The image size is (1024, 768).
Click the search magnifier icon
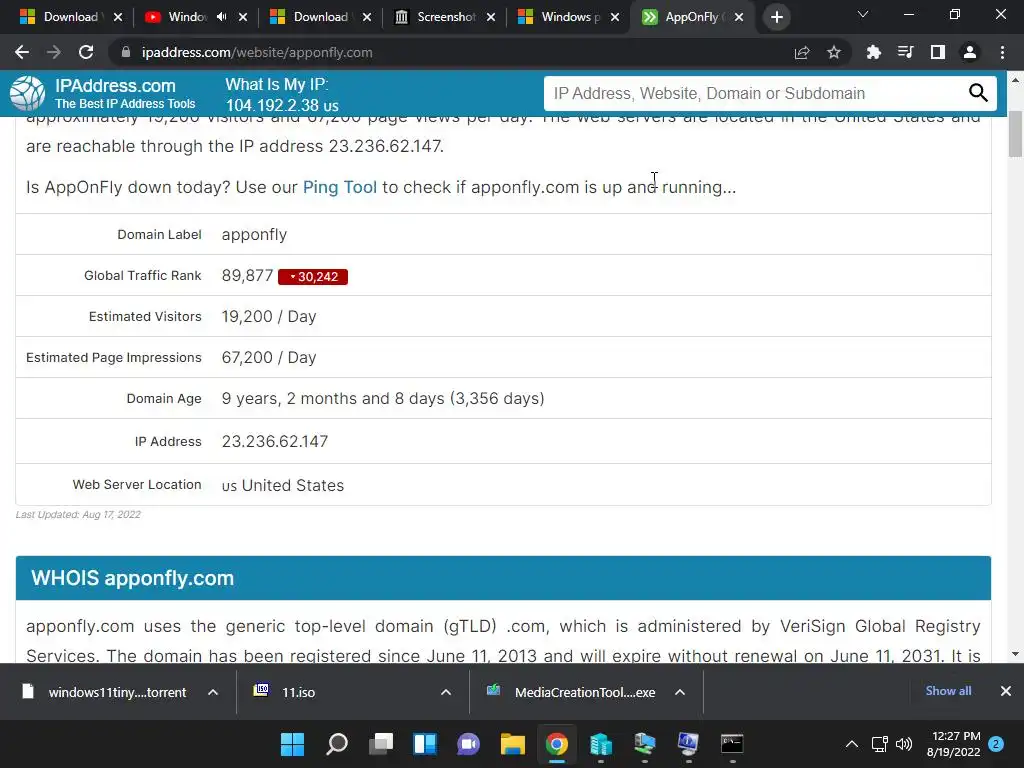(x=978, y=93)
